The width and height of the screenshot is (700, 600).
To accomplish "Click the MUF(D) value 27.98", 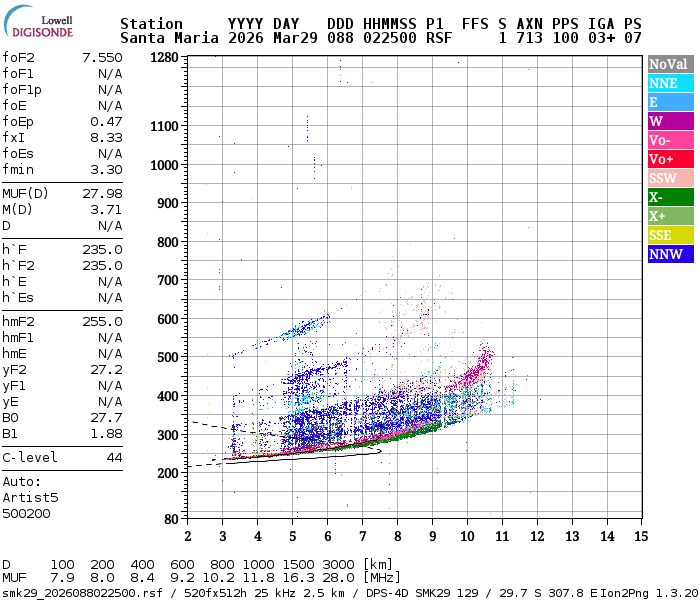I will (x=102, y=193).
